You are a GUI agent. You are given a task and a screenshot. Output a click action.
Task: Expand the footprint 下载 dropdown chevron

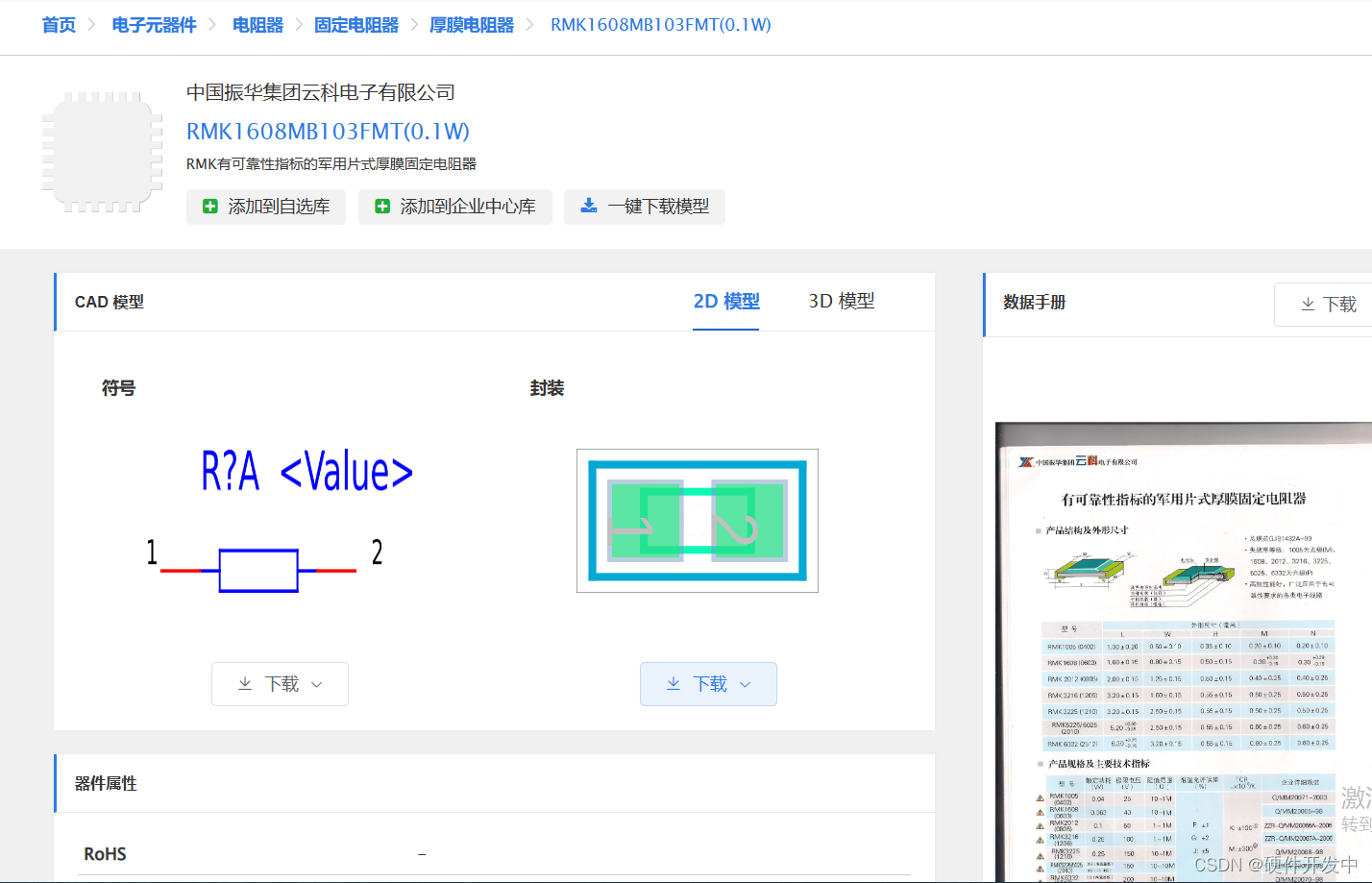click(x=746, y=685)
